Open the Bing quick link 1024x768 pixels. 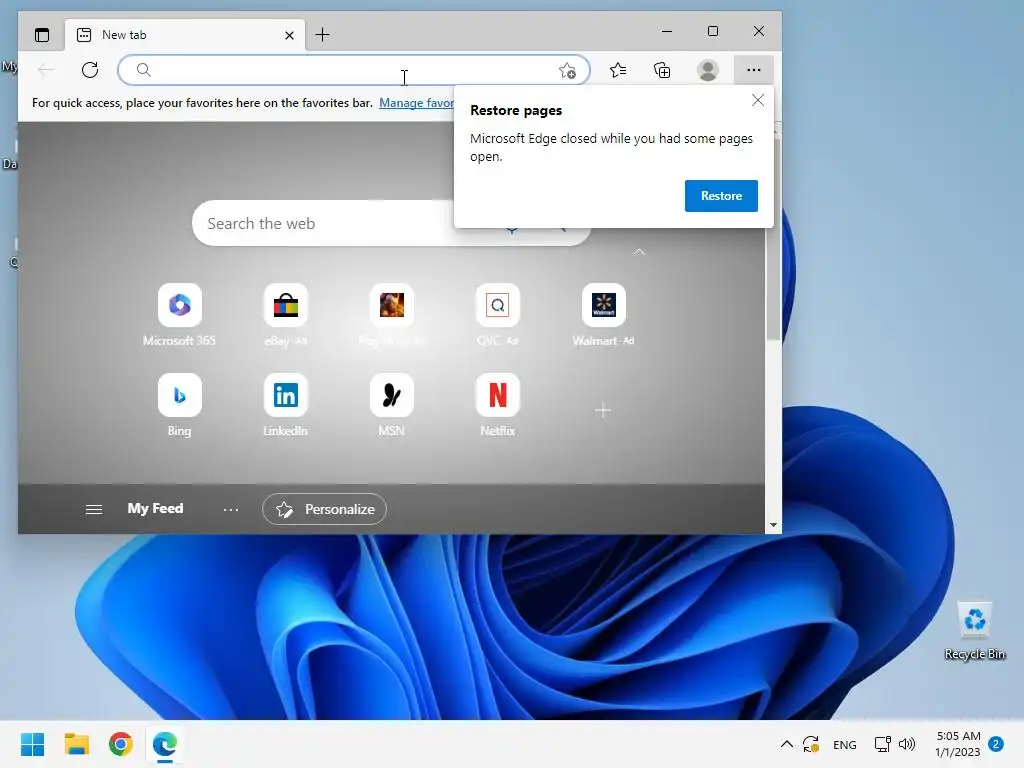tap(180, 405)
